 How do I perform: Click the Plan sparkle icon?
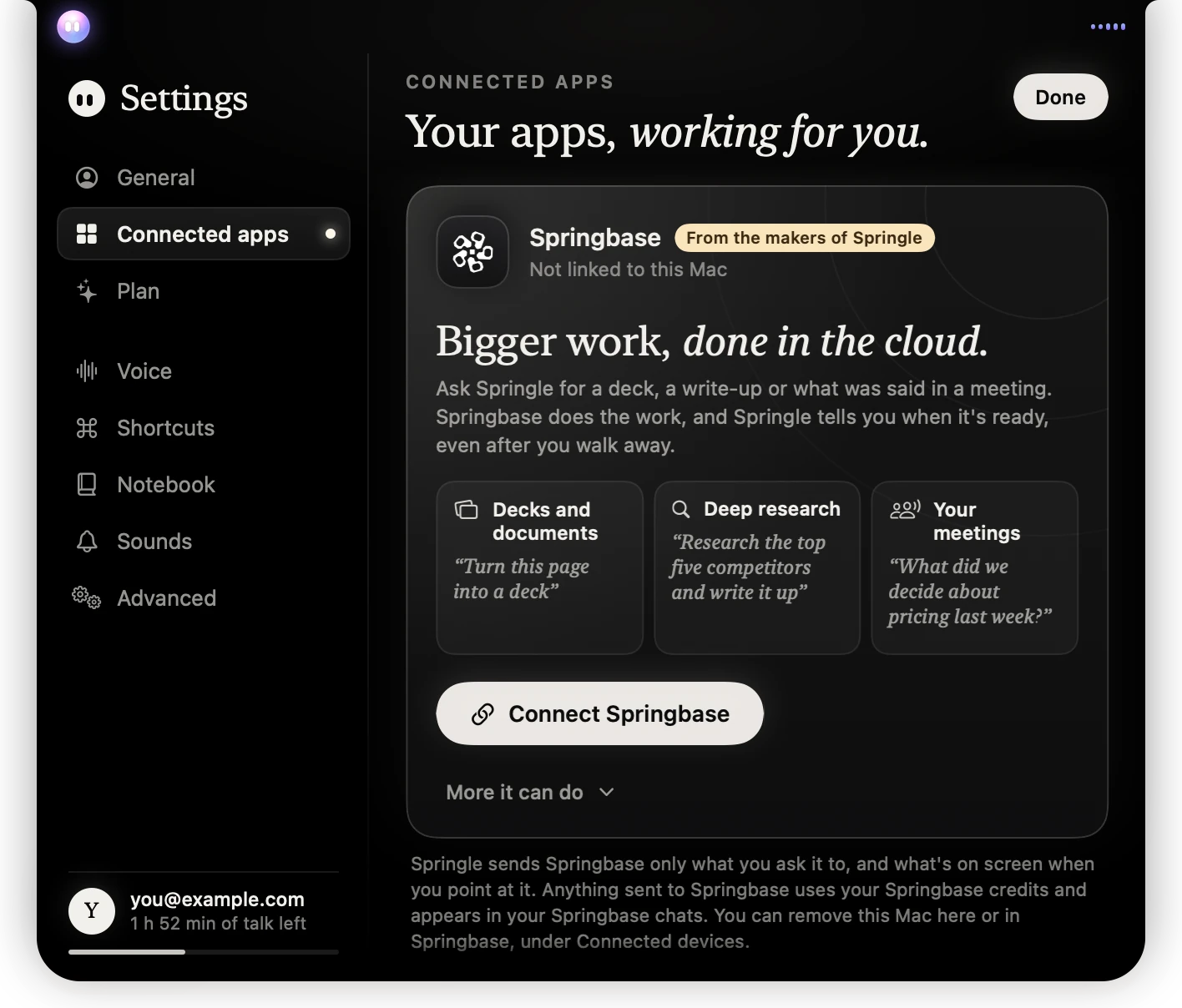pos(87,291)
